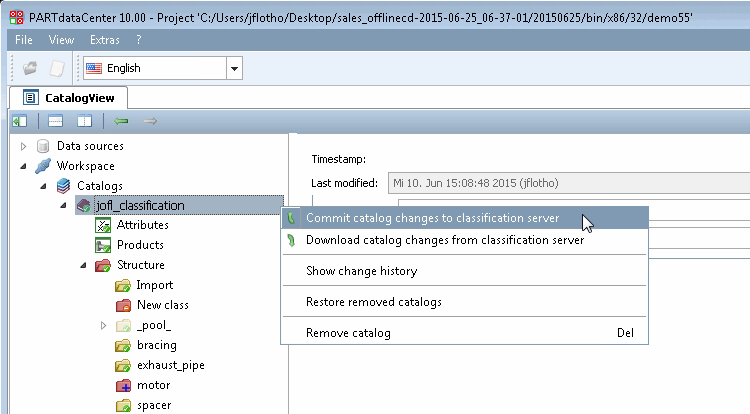Click the green back arrow icon

coord(121,121)
